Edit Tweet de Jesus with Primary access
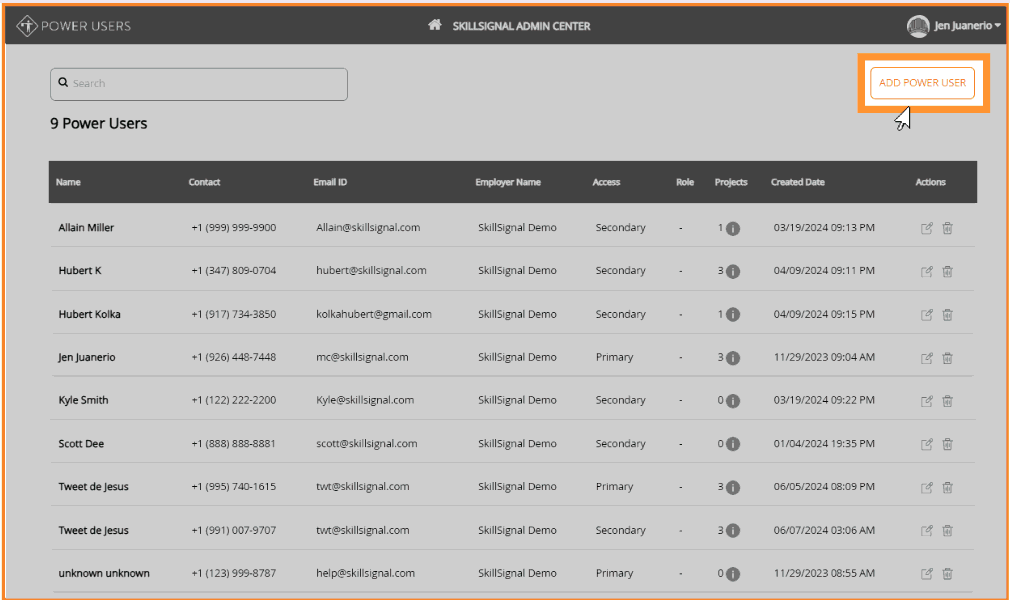 [x=926, y=487]
